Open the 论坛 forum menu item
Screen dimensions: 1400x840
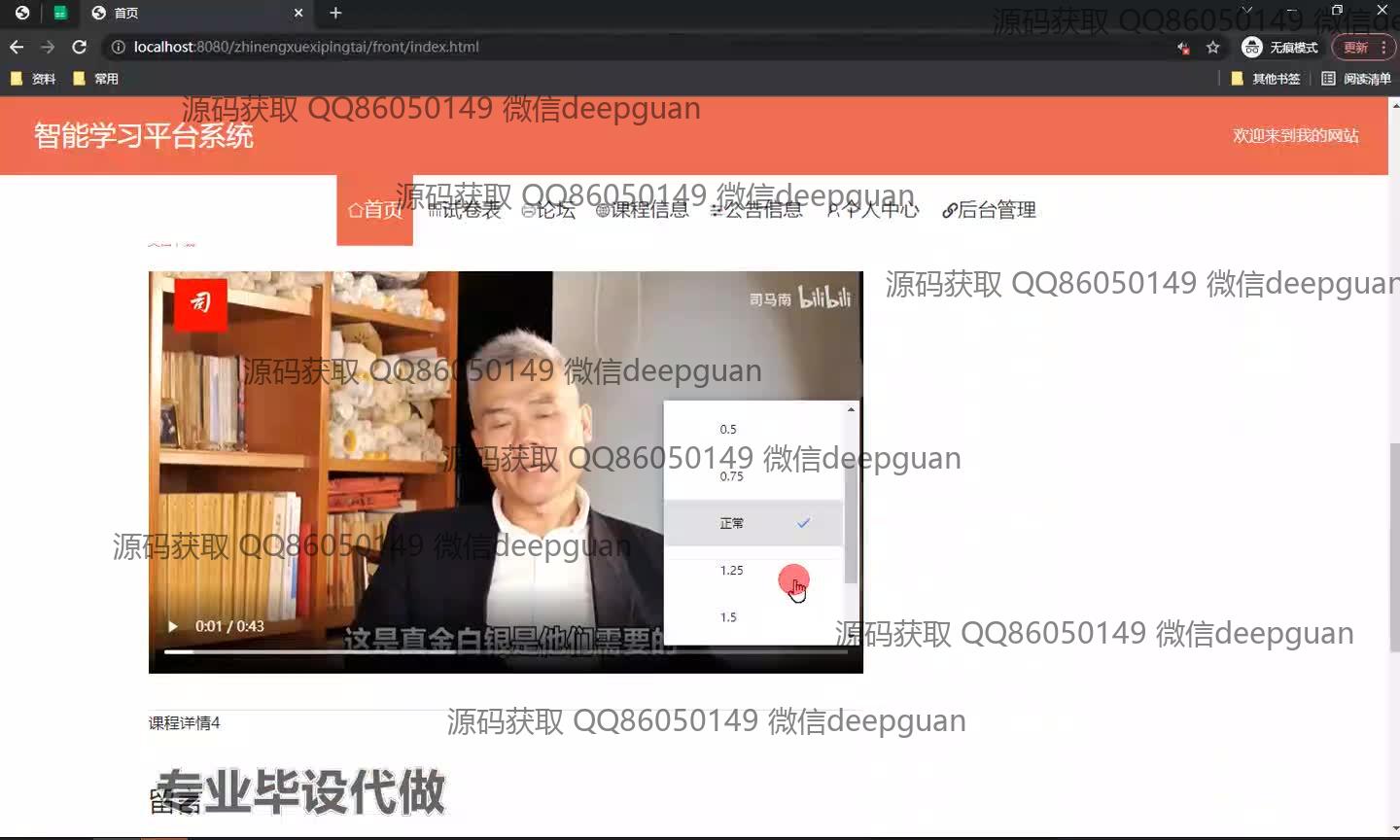pyautogui.click(x=548, y=210)
